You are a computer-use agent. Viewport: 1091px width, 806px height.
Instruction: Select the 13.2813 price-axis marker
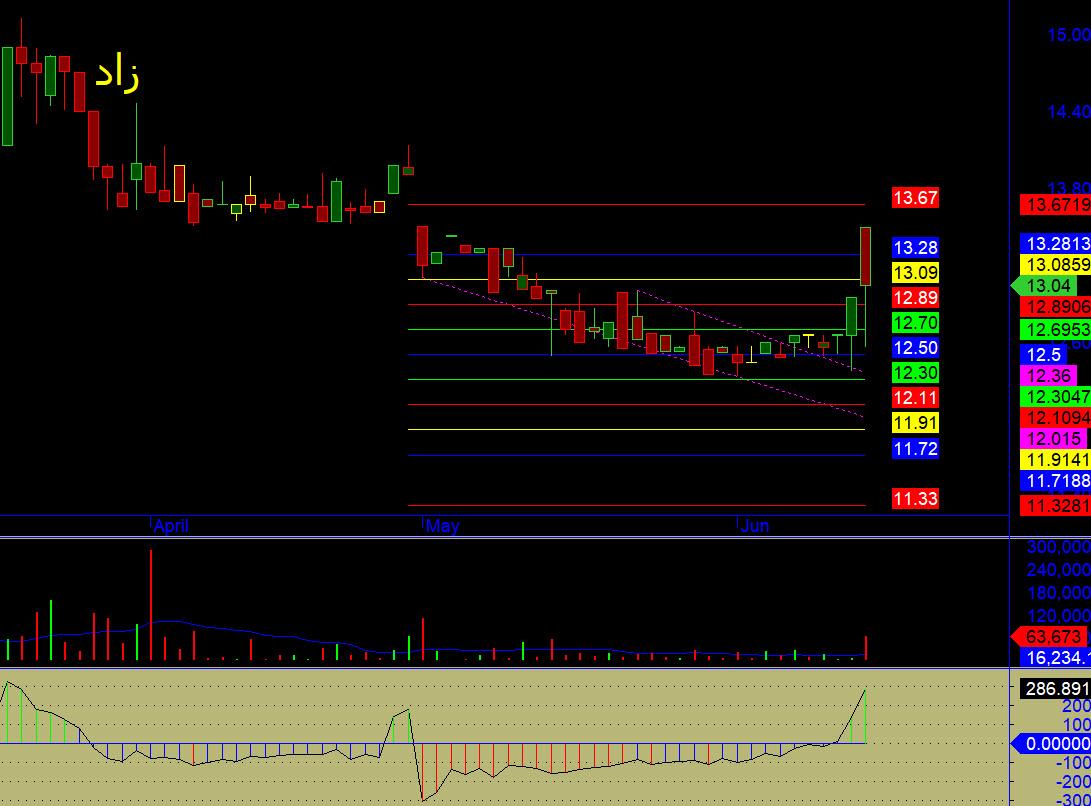(1055, 244)
